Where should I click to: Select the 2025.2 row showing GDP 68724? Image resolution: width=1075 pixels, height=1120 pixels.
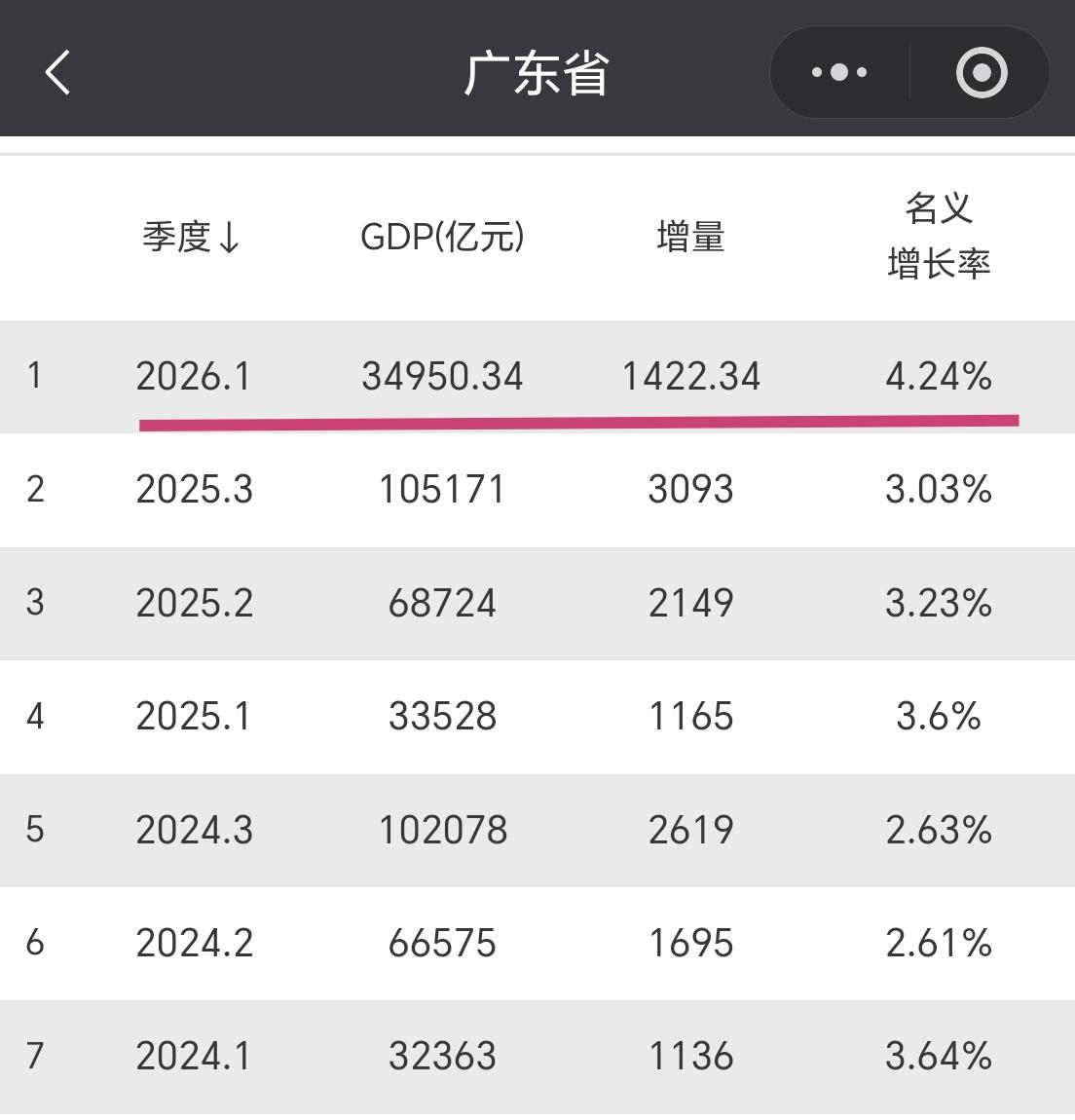tap(536, 603)
